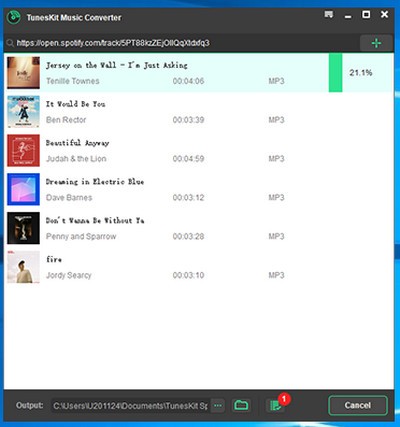Click MP3 format of Tenille Townes track

pos(276,81)
